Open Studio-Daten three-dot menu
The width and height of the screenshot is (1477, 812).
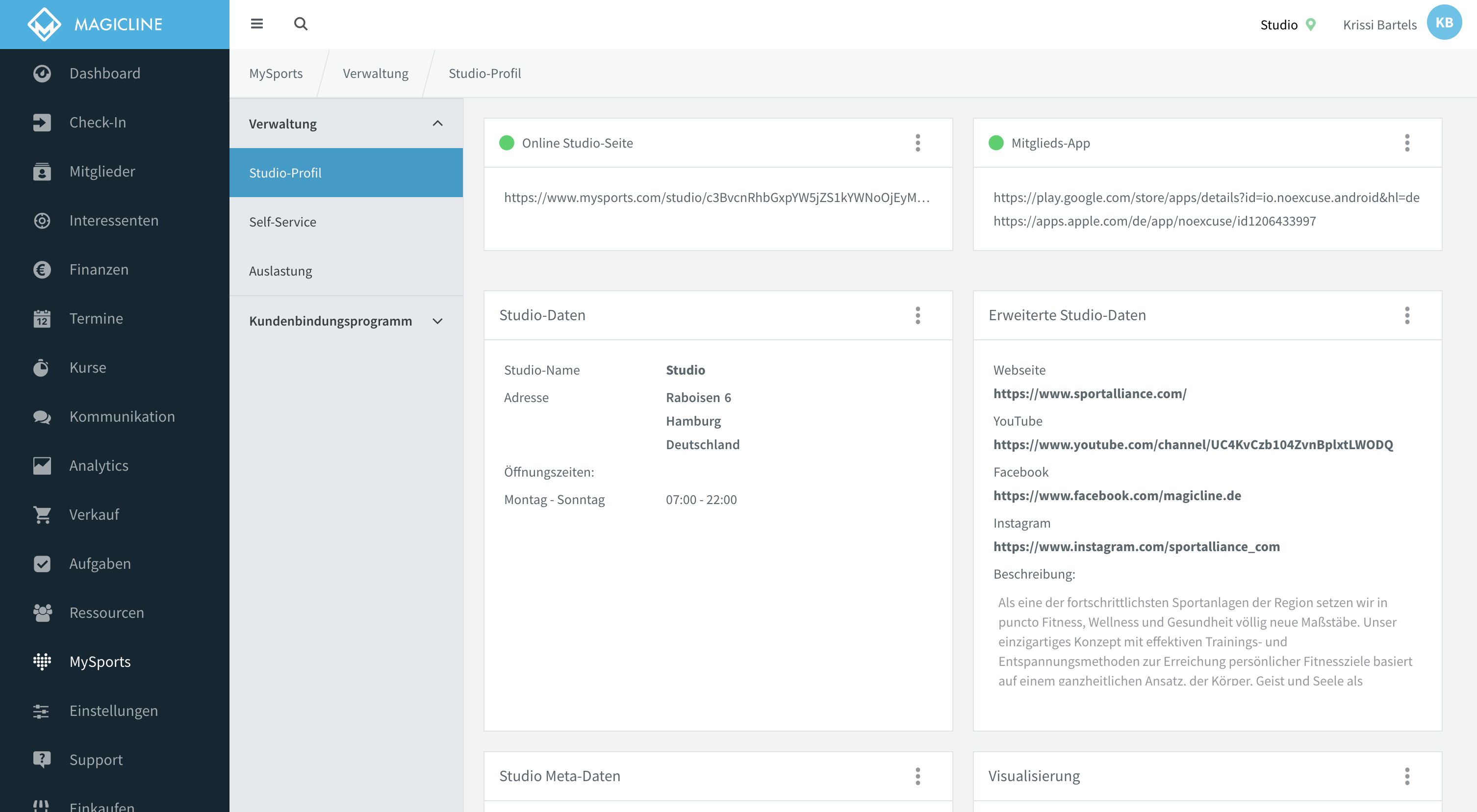[918, 315]
